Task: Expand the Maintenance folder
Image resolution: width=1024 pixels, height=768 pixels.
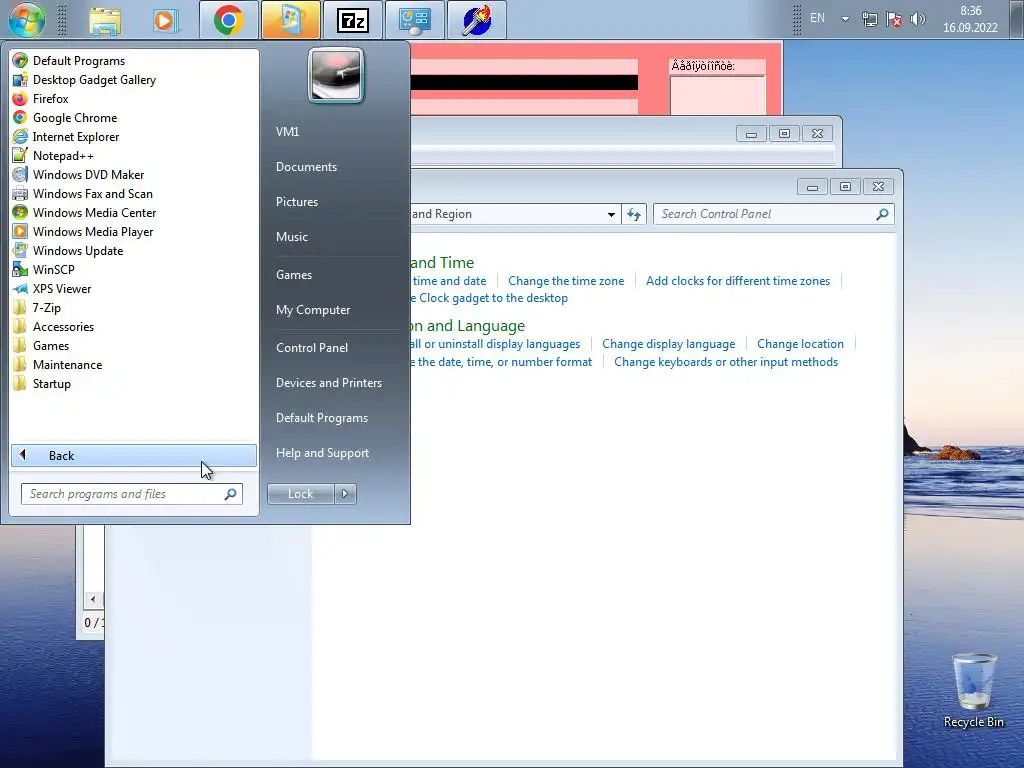Action: [67, 364]
